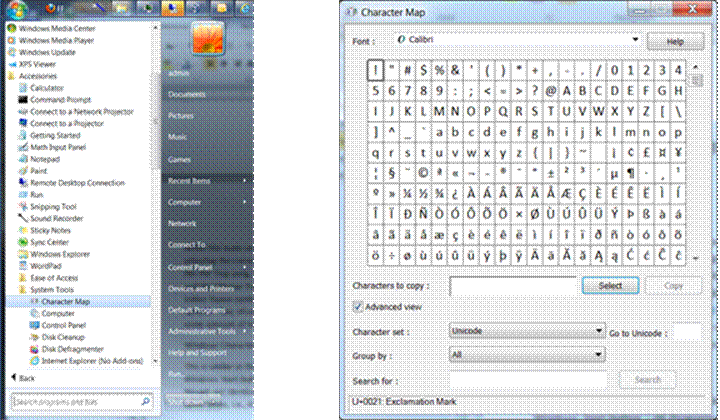
Task: Click the Select button
Action: [x=610, y=286]
